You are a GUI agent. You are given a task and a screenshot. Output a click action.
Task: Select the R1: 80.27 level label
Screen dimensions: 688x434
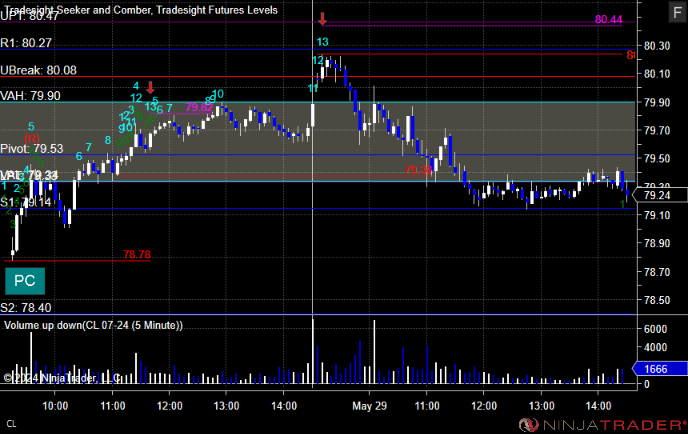pos(26,43)
